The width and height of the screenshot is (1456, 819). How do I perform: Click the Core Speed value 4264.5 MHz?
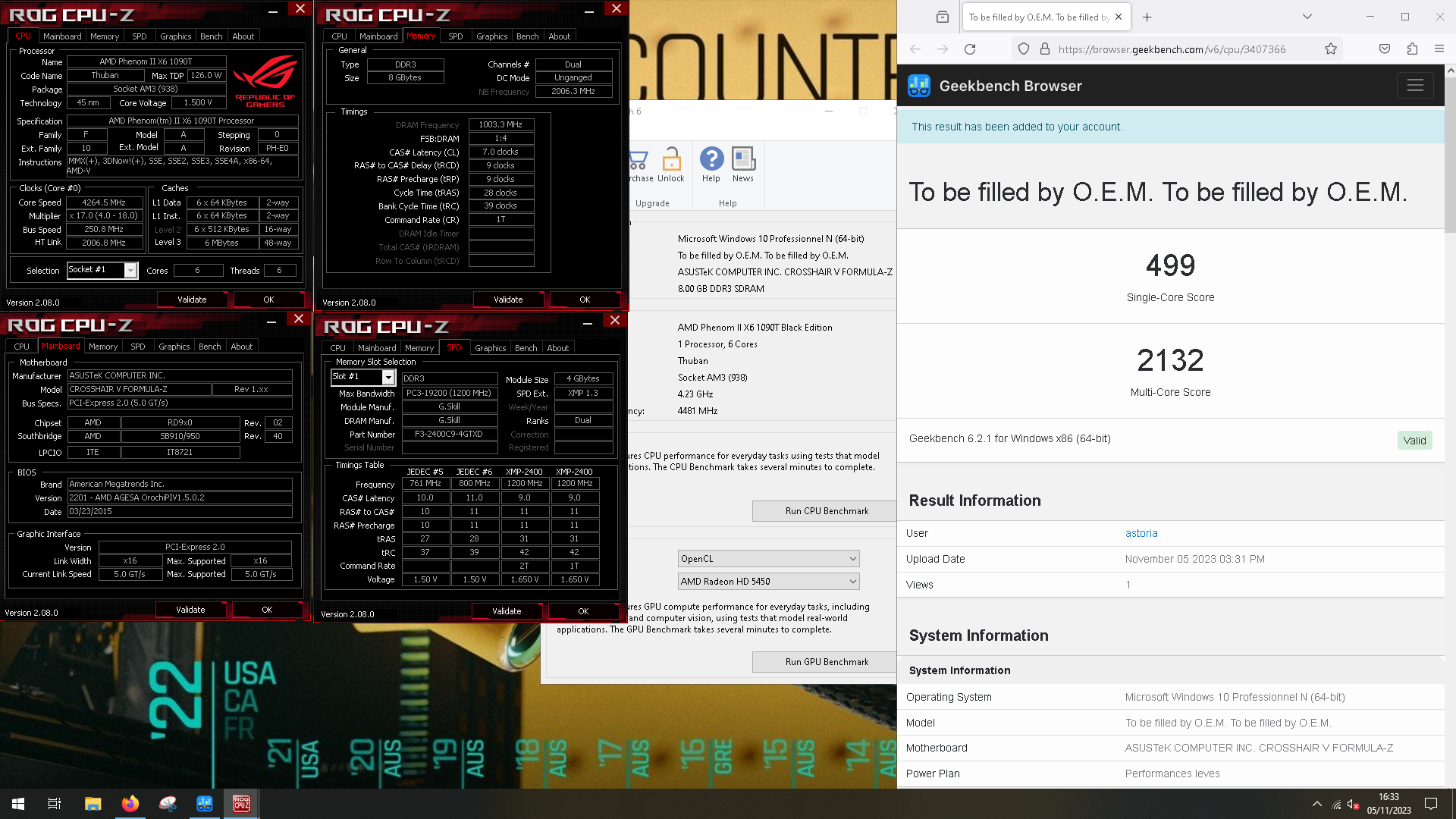[105, 202]
